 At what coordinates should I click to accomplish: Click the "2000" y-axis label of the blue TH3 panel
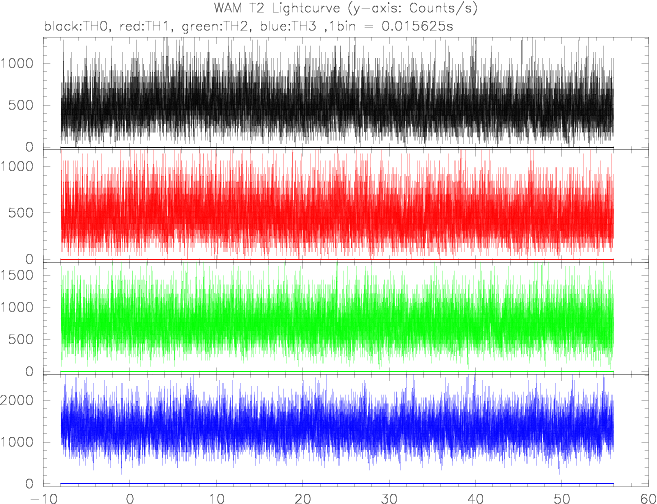18,400
